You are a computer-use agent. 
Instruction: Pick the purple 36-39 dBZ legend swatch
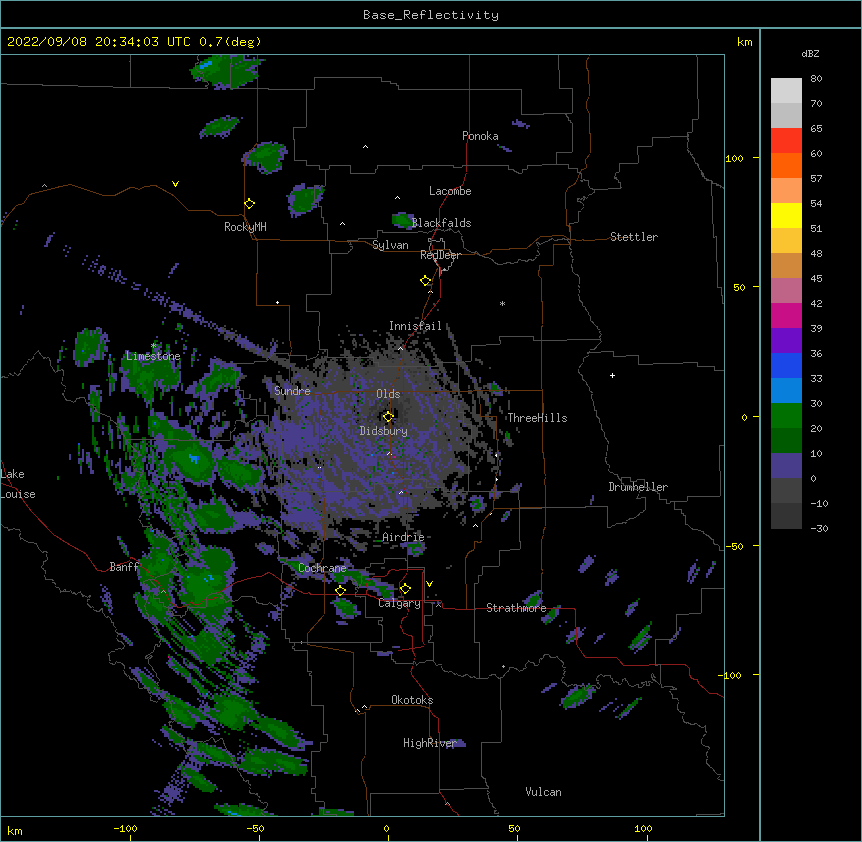[x=786, y=340]
